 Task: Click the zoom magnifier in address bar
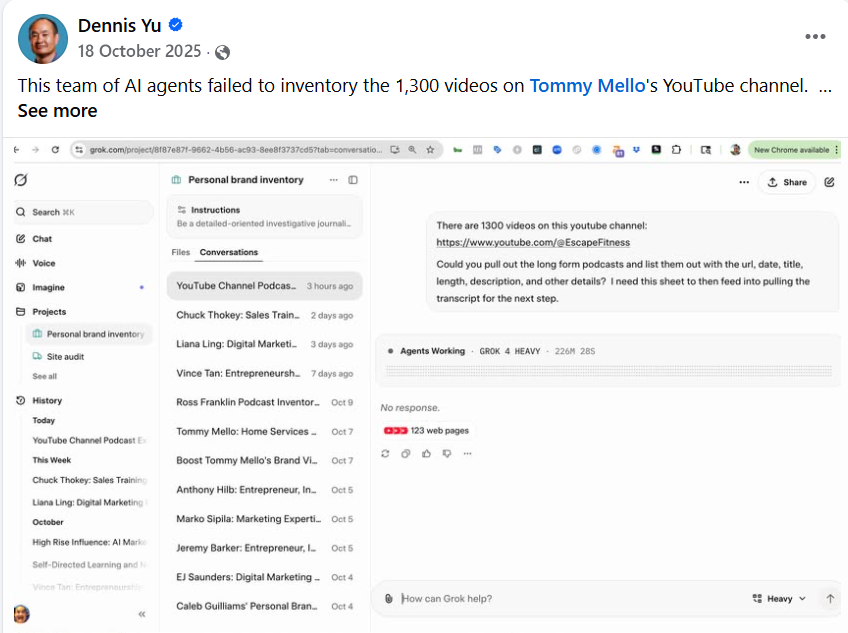click(413, 150)
